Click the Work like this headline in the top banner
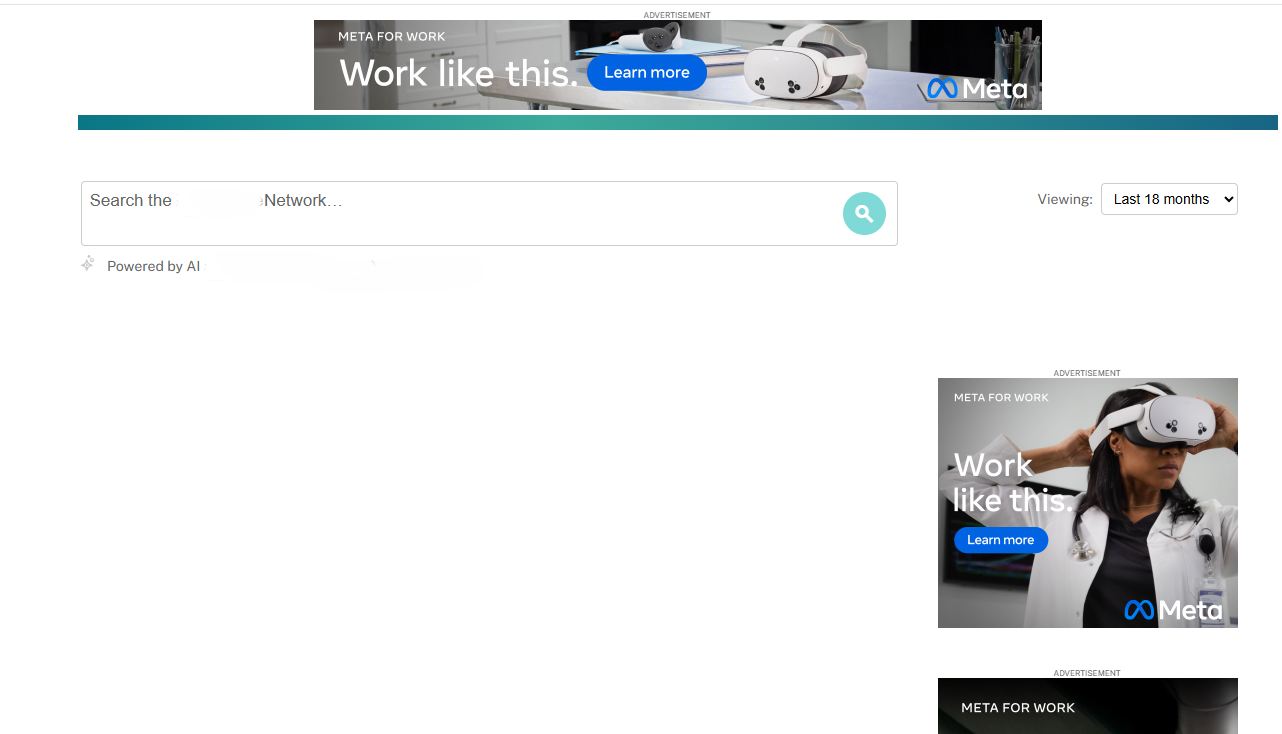The width and height of the screenshot is (1282, 734). click(458, 73)
